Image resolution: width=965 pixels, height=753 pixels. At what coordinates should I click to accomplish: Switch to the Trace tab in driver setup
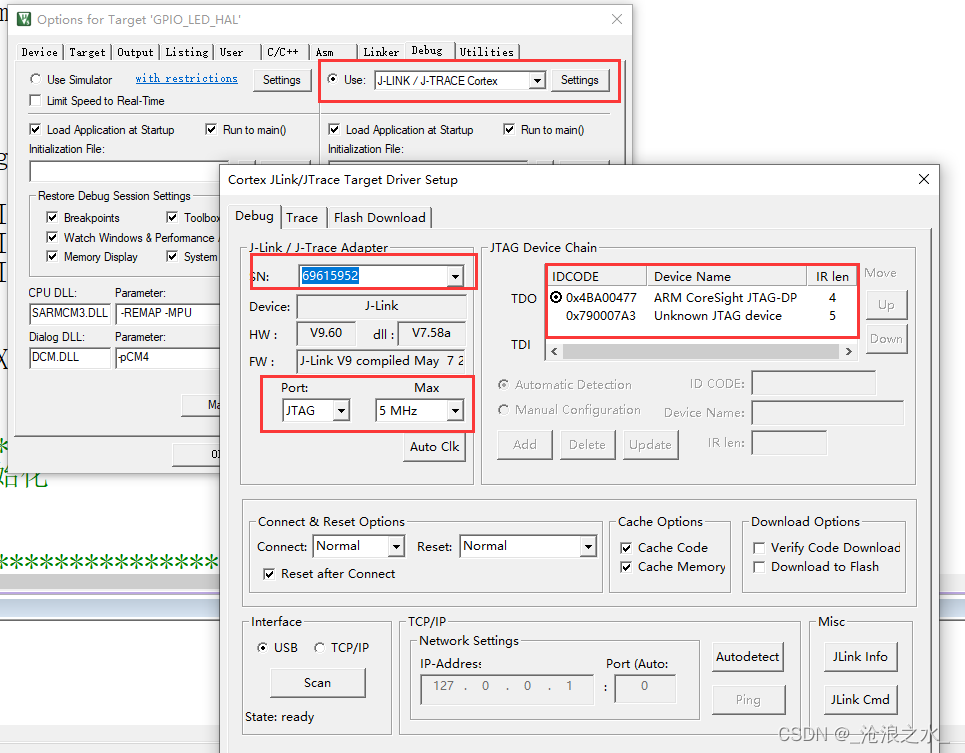click(x=302, y=218)
